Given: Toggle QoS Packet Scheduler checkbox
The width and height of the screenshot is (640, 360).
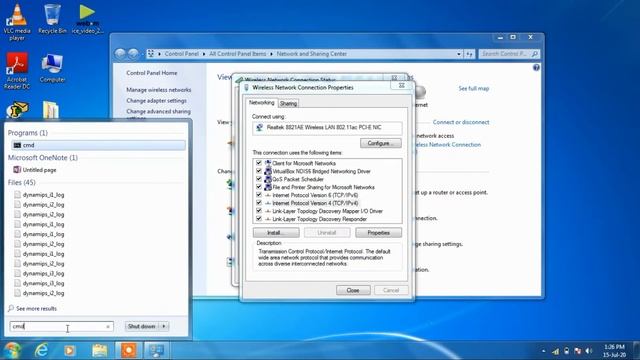Looking at the screenshot, I should point(259,179).
